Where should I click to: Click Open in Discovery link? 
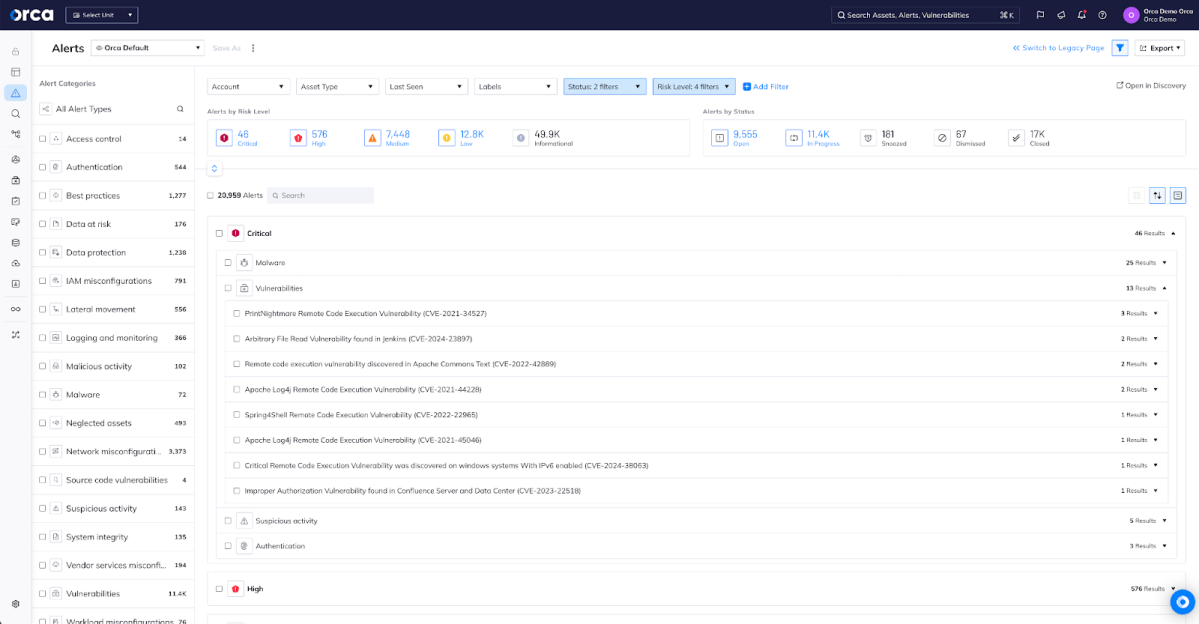1151,86
